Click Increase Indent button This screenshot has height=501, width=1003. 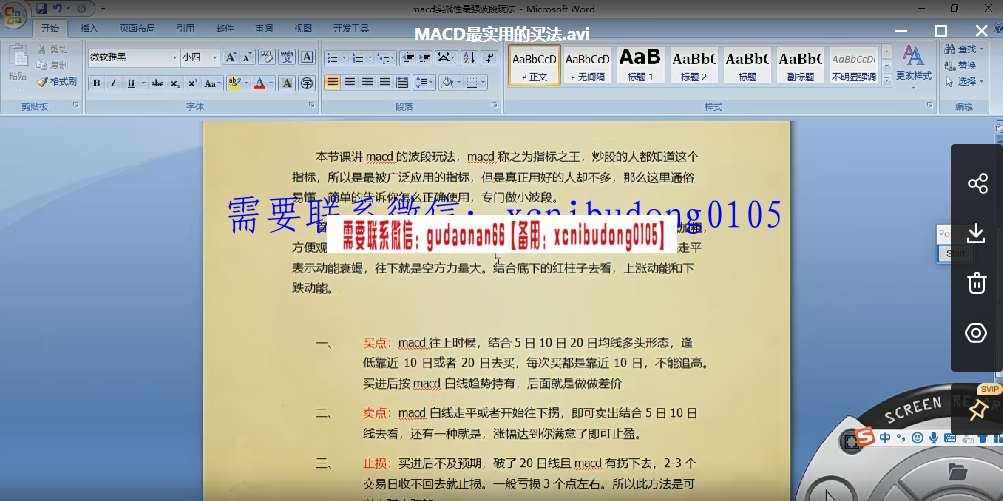[425, 58]
